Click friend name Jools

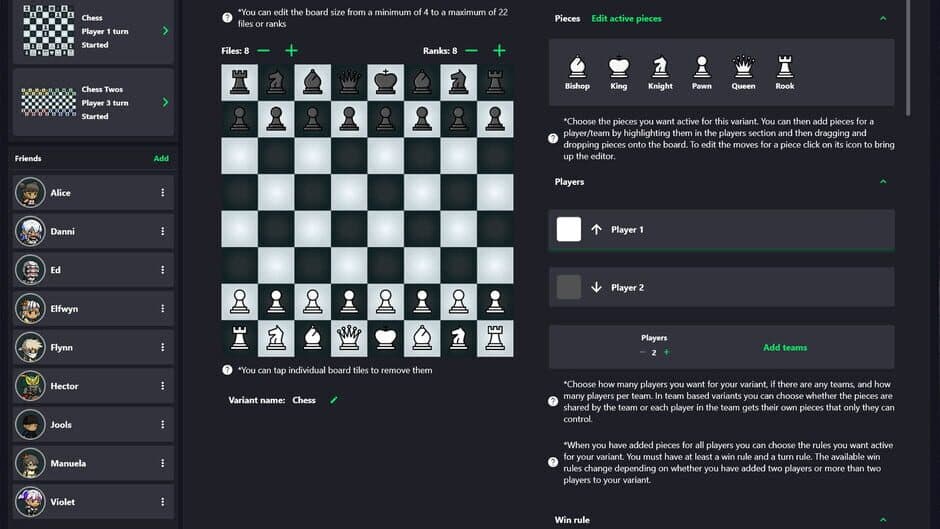pos(61,425)
